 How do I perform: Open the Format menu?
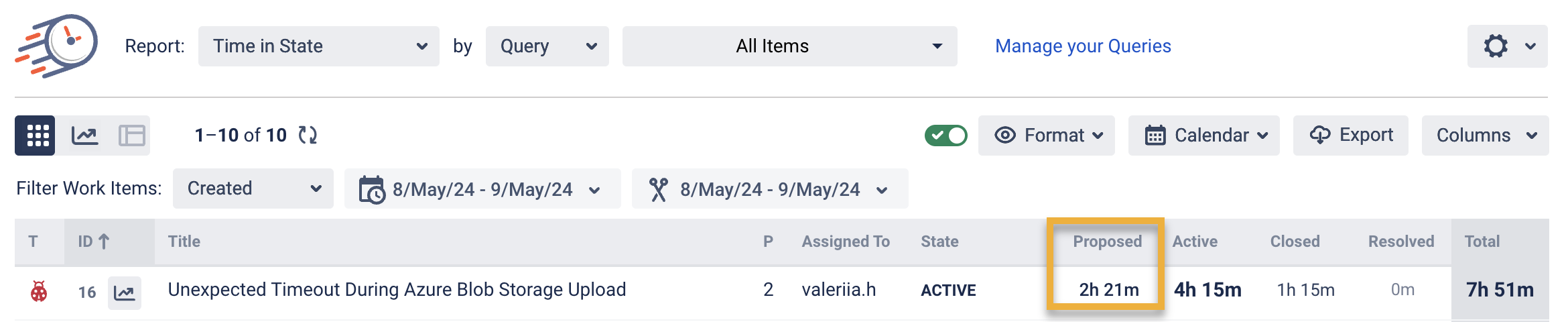[x=1046, y=136]
